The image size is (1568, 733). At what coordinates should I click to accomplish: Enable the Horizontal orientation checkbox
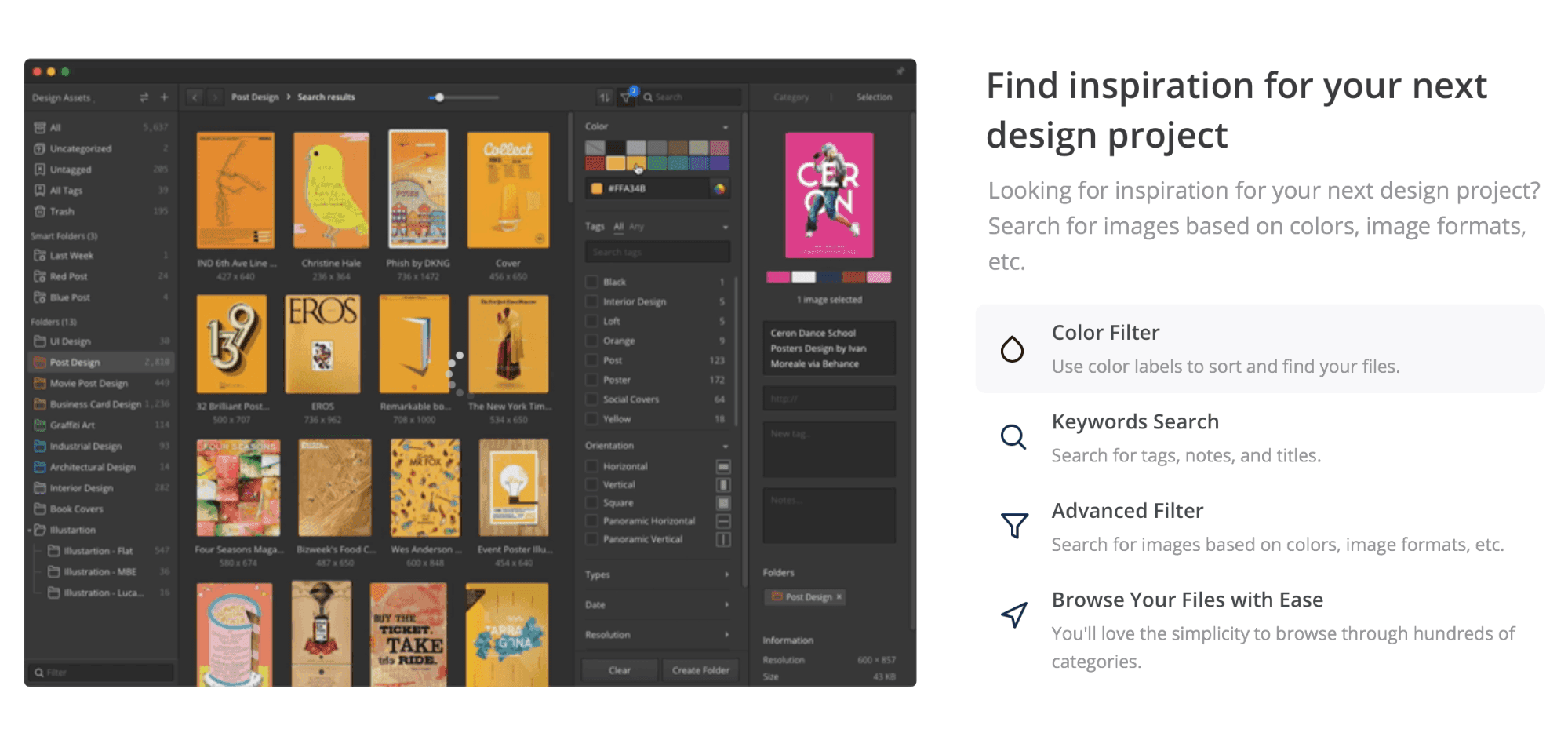click(x=592, y=466)
